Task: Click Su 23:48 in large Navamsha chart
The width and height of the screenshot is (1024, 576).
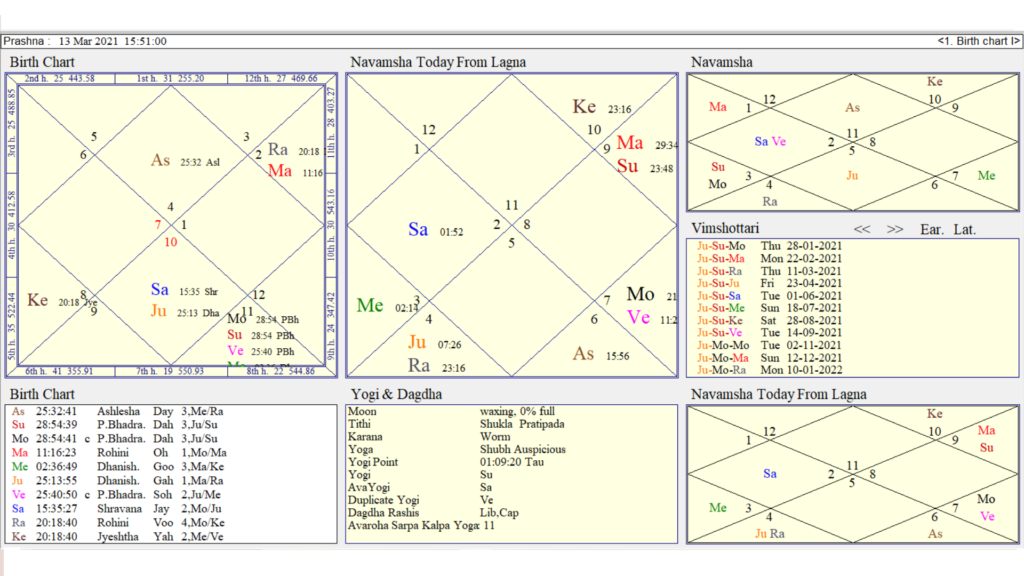Action: pos(645,167)
